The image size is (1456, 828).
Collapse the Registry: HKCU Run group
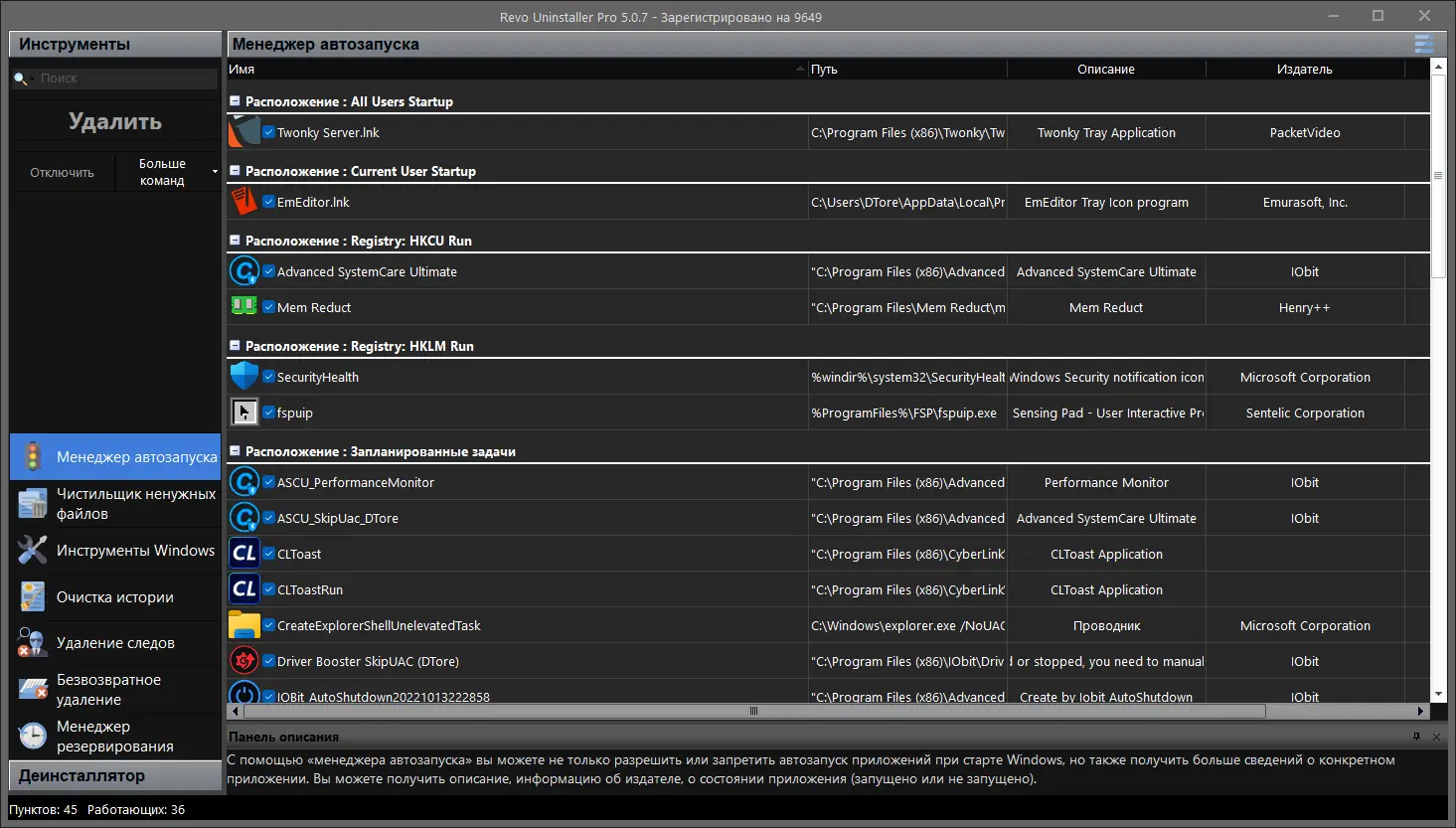point(235,241)
